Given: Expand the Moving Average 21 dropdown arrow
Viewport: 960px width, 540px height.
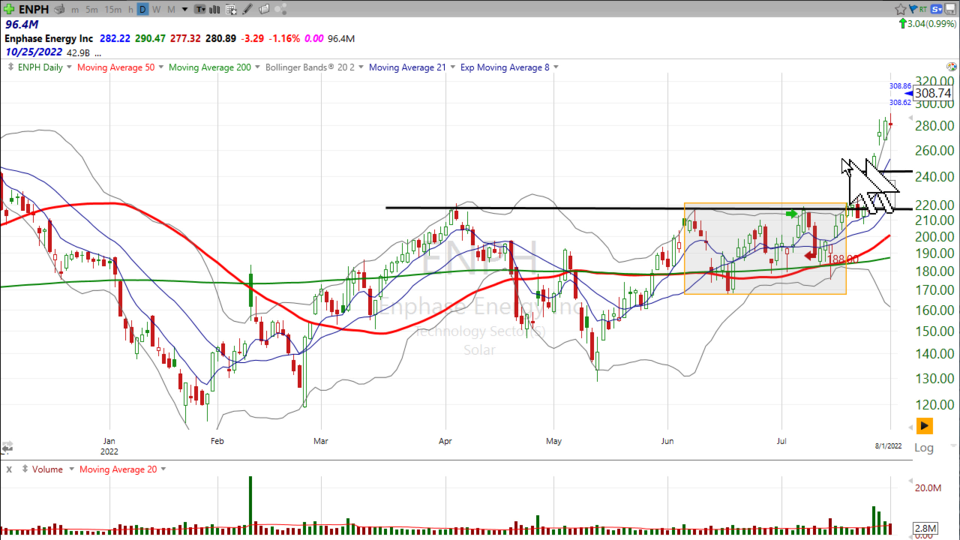Looking at the screenshot, I should pos(453,67).
